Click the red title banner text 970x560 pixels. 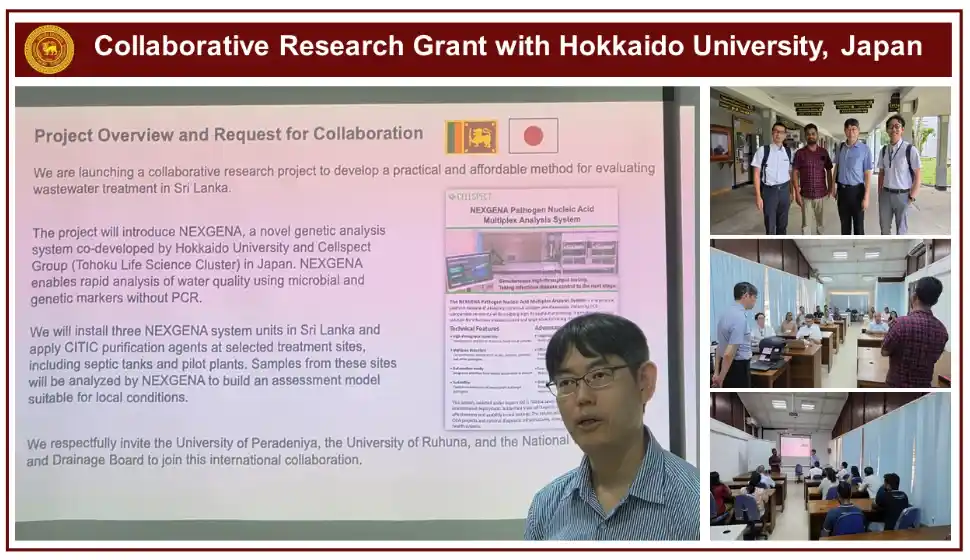507,47
